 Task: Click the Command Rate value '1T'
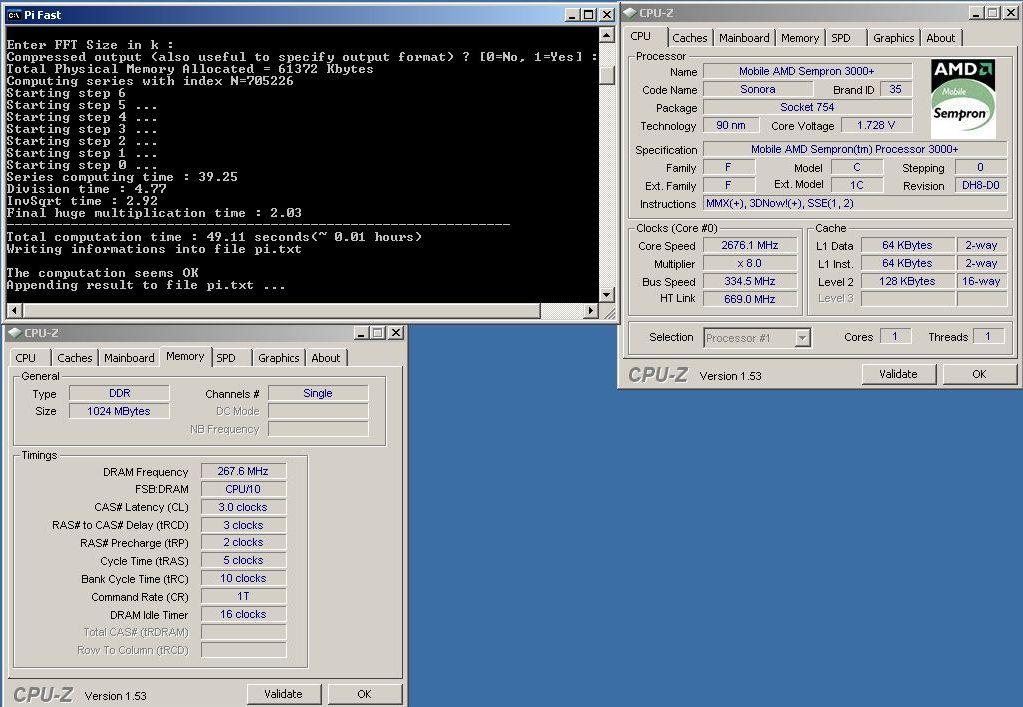[x=243, y=596]
